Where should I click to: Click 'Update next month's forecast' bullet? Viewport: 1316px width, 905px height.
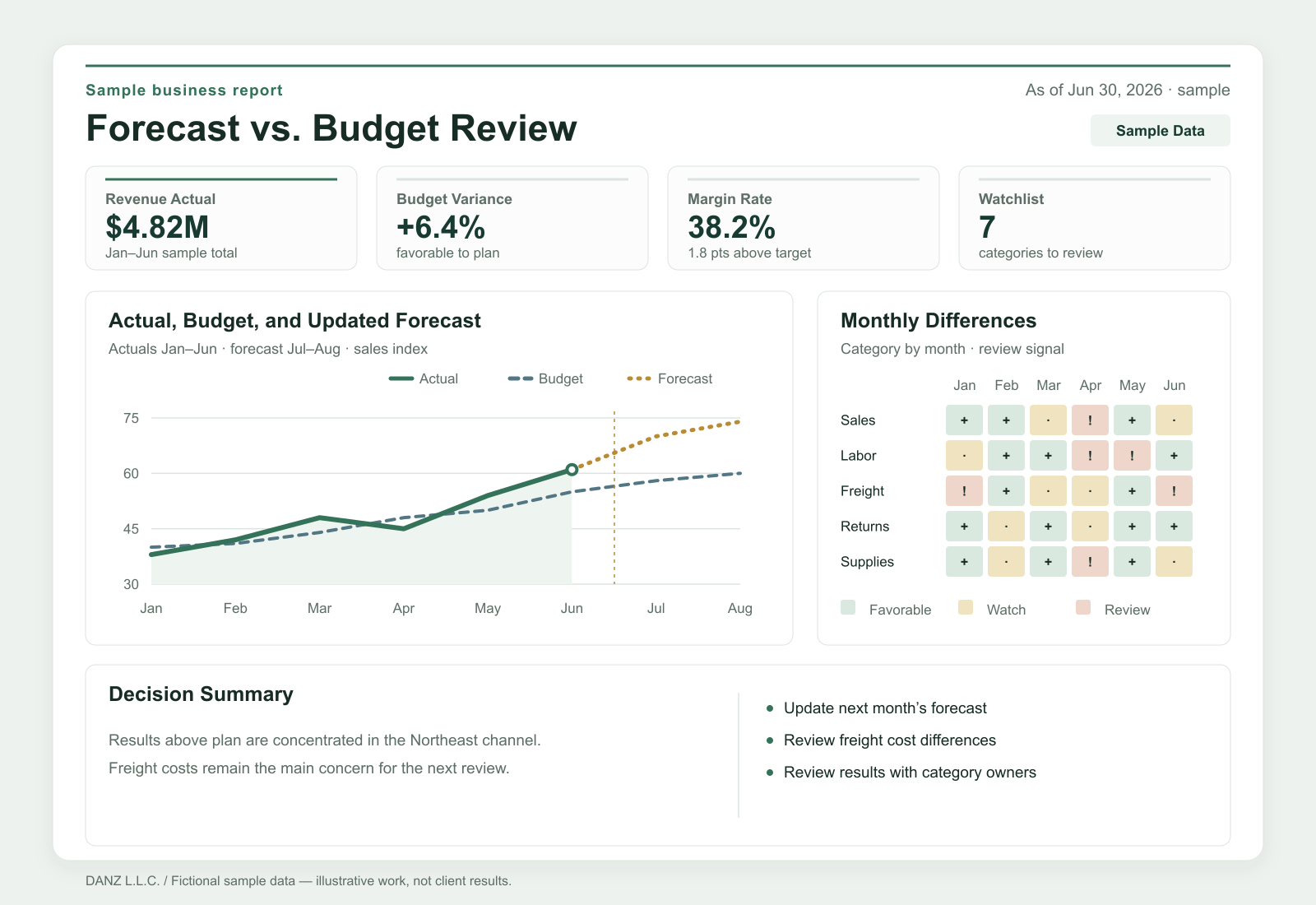[885, 708]
